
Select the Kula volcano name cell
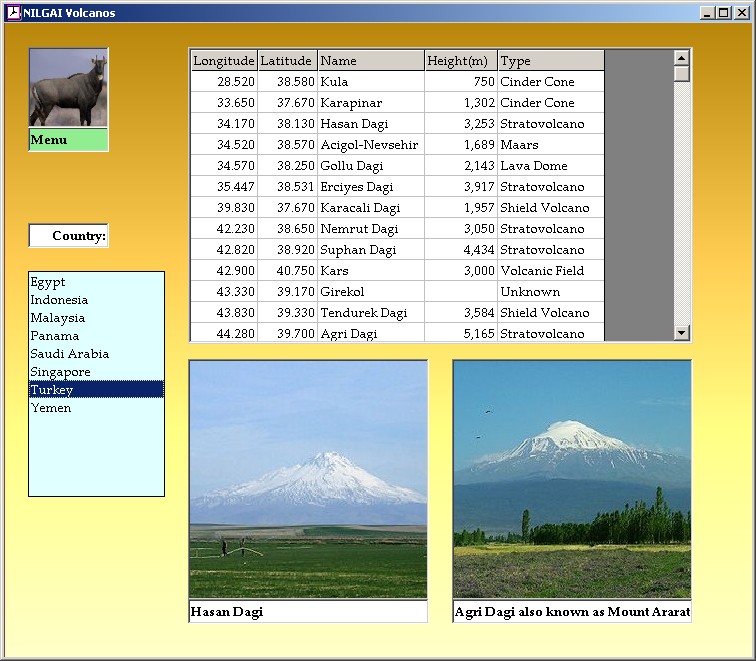pos(370,82)
